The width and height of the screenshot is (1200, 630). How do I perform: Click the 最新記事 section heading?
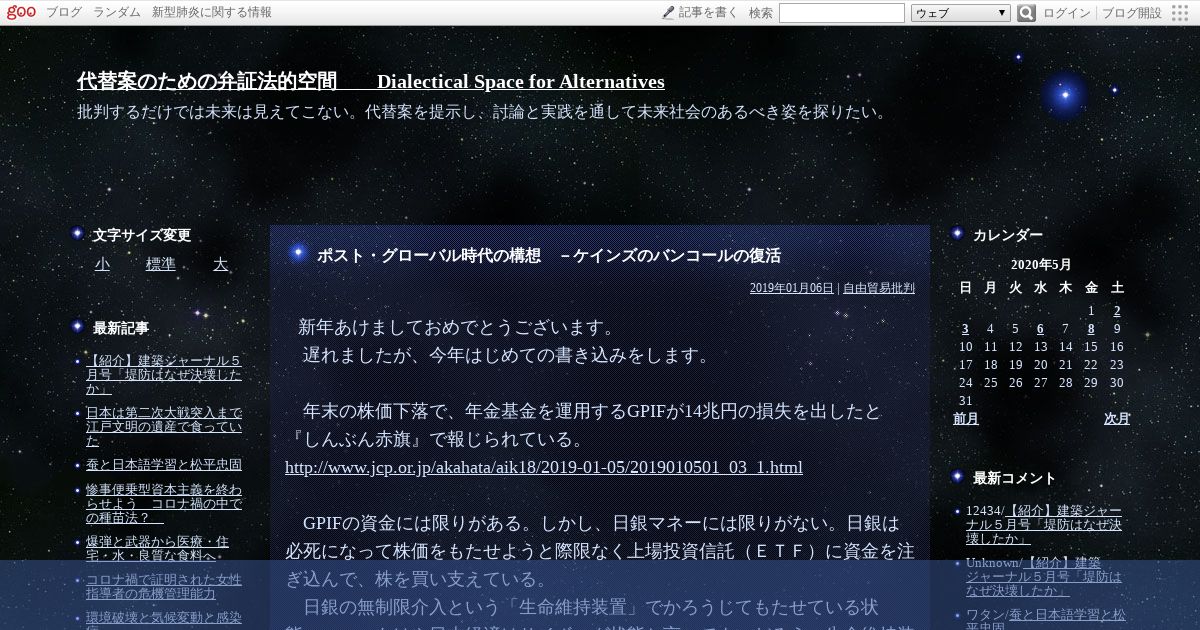pos(121,328)
